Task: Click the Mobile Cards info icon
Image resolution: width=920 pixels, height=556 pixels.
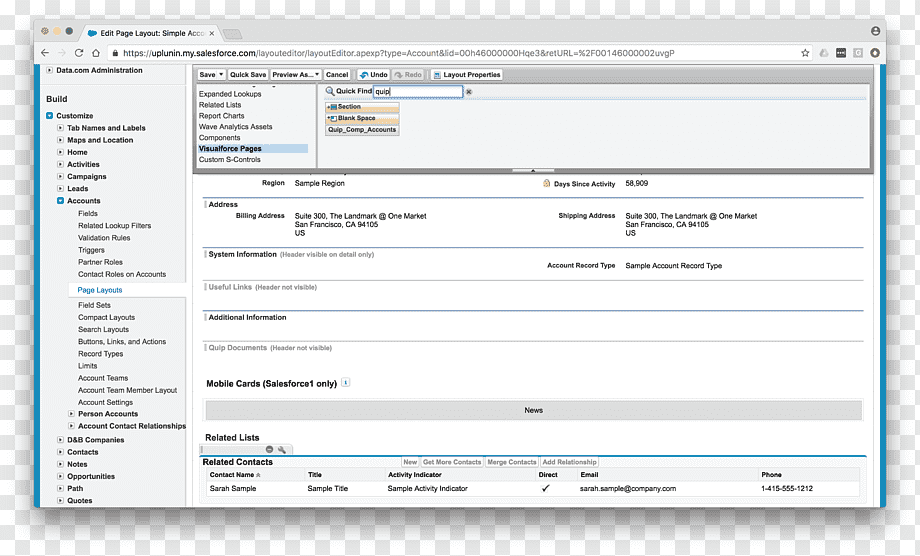Action: coord(346,382)
